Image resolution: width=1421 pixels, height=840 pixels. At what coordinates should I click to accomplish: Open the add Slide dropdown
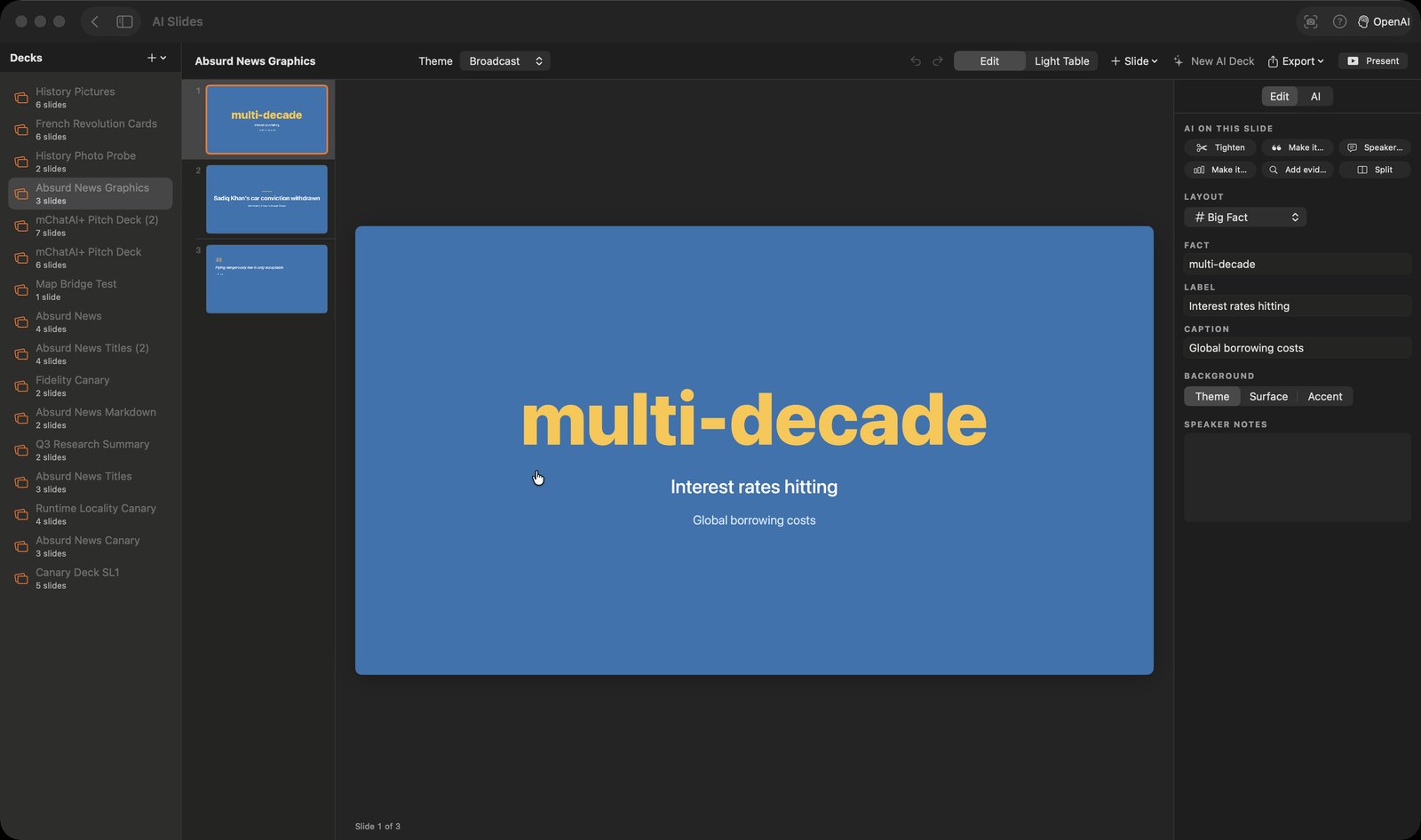[1134, 61]
